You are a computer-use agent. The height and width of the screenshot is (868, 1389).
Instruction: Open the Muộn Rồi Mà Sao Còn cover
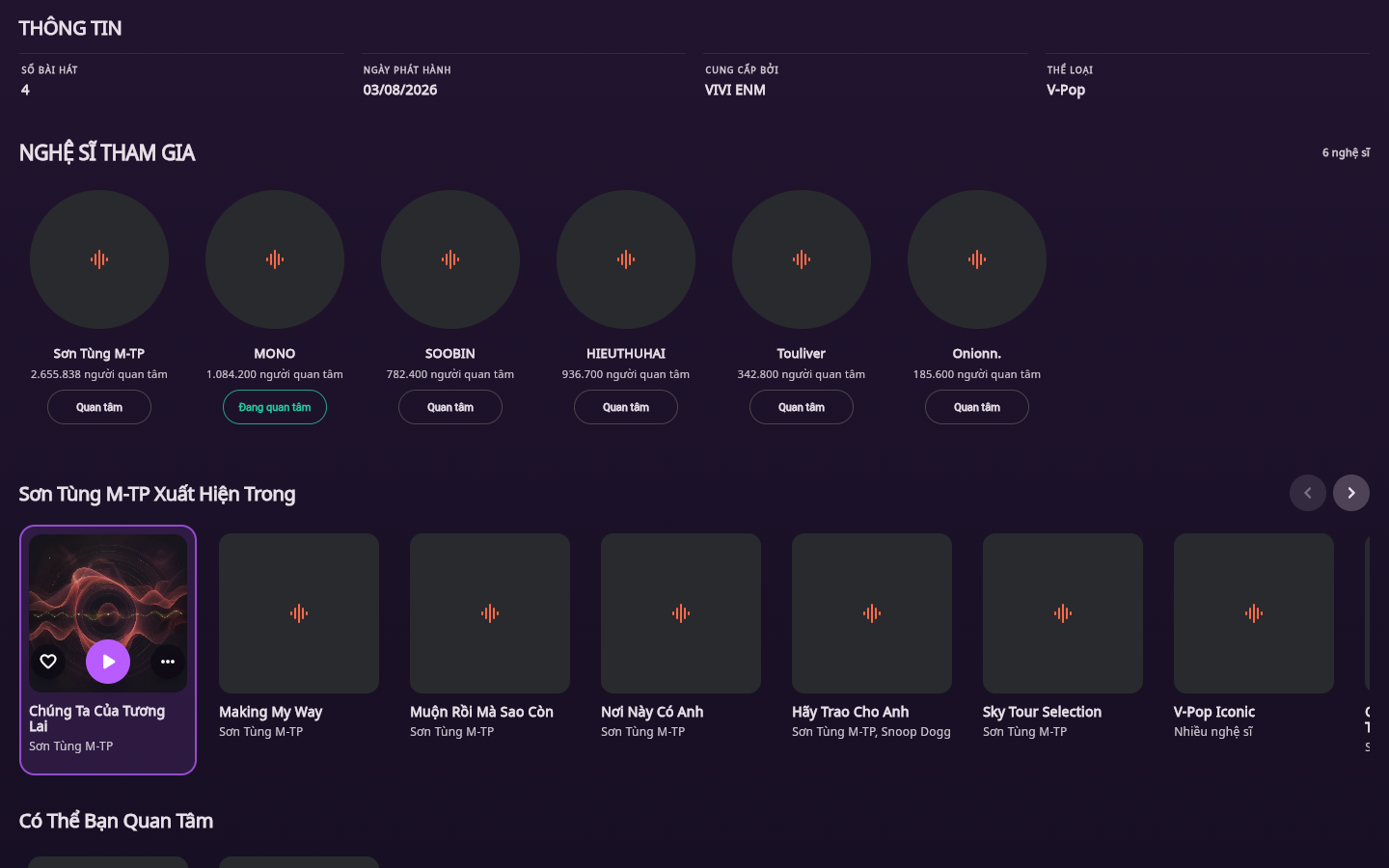click(490, 613)
